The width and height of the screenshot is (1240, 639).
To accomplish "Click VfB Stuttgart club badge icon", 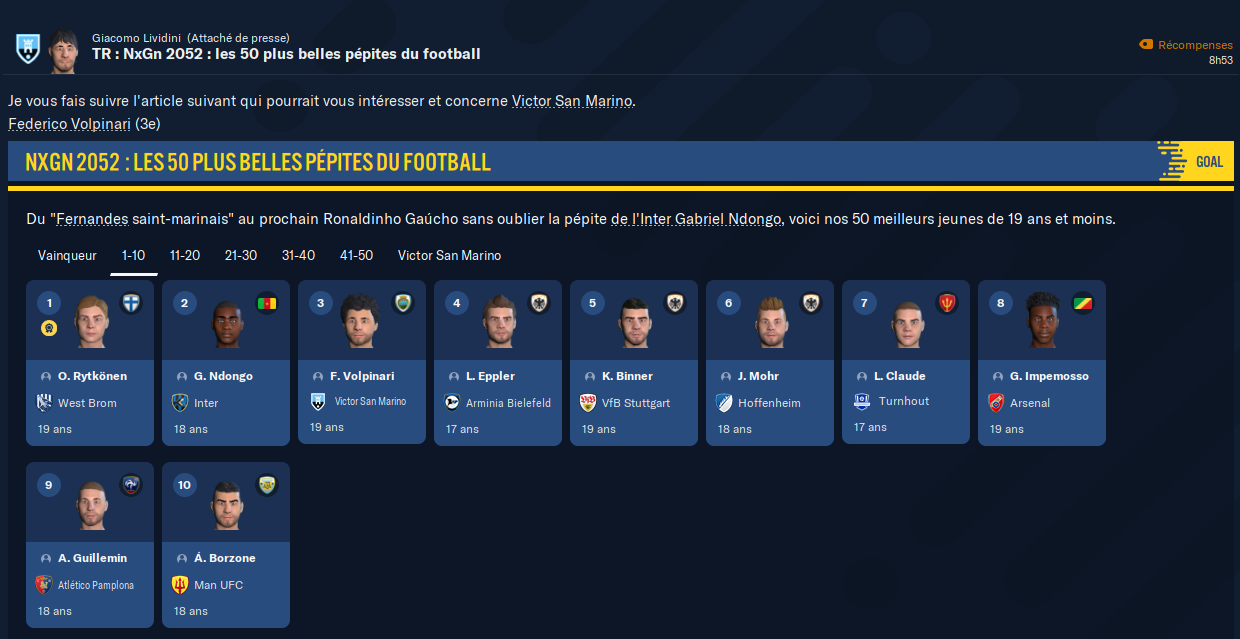I will tap(588, 403).
